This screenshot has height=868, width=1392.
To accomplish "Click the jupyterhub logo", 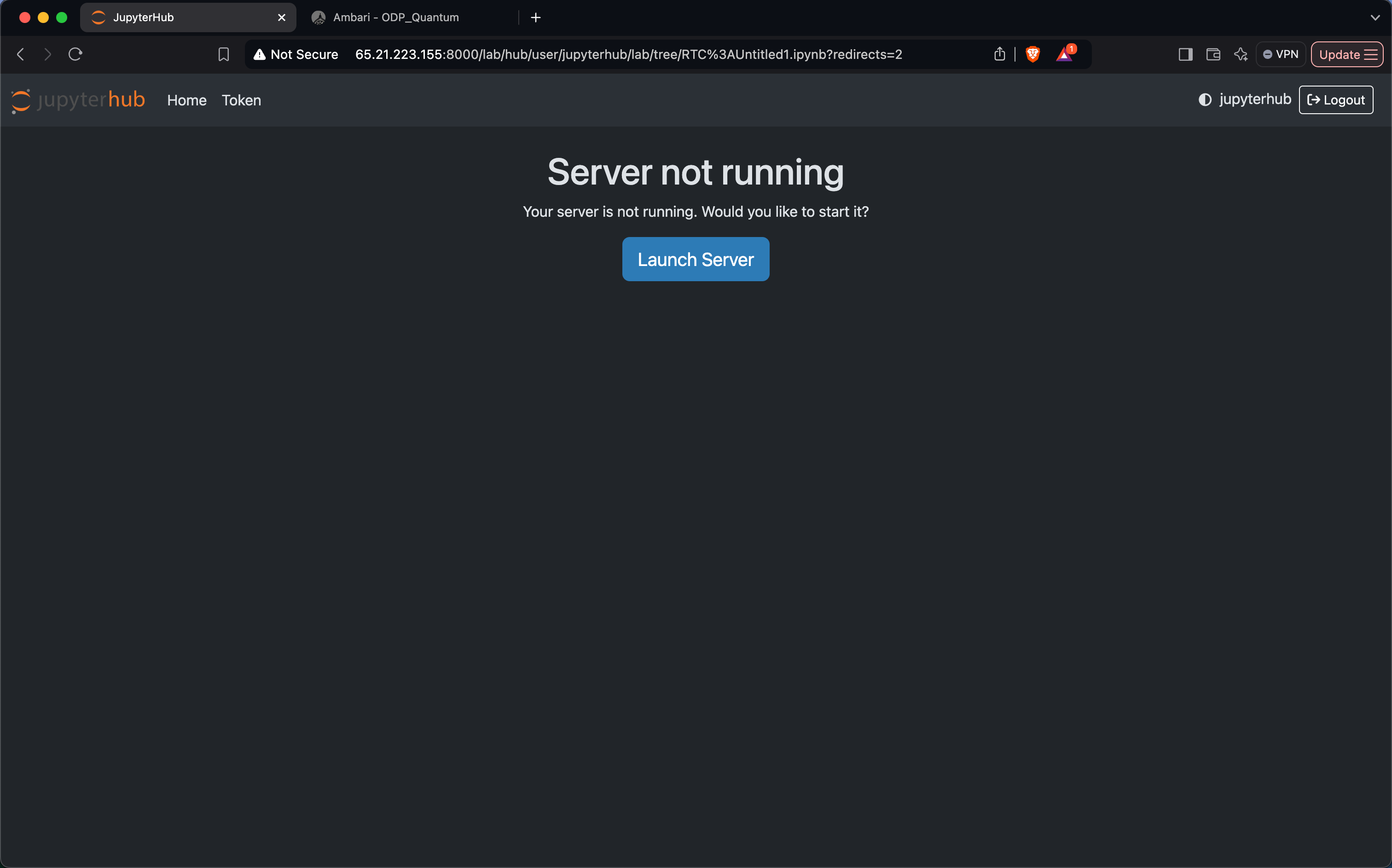I will point(78,100).
